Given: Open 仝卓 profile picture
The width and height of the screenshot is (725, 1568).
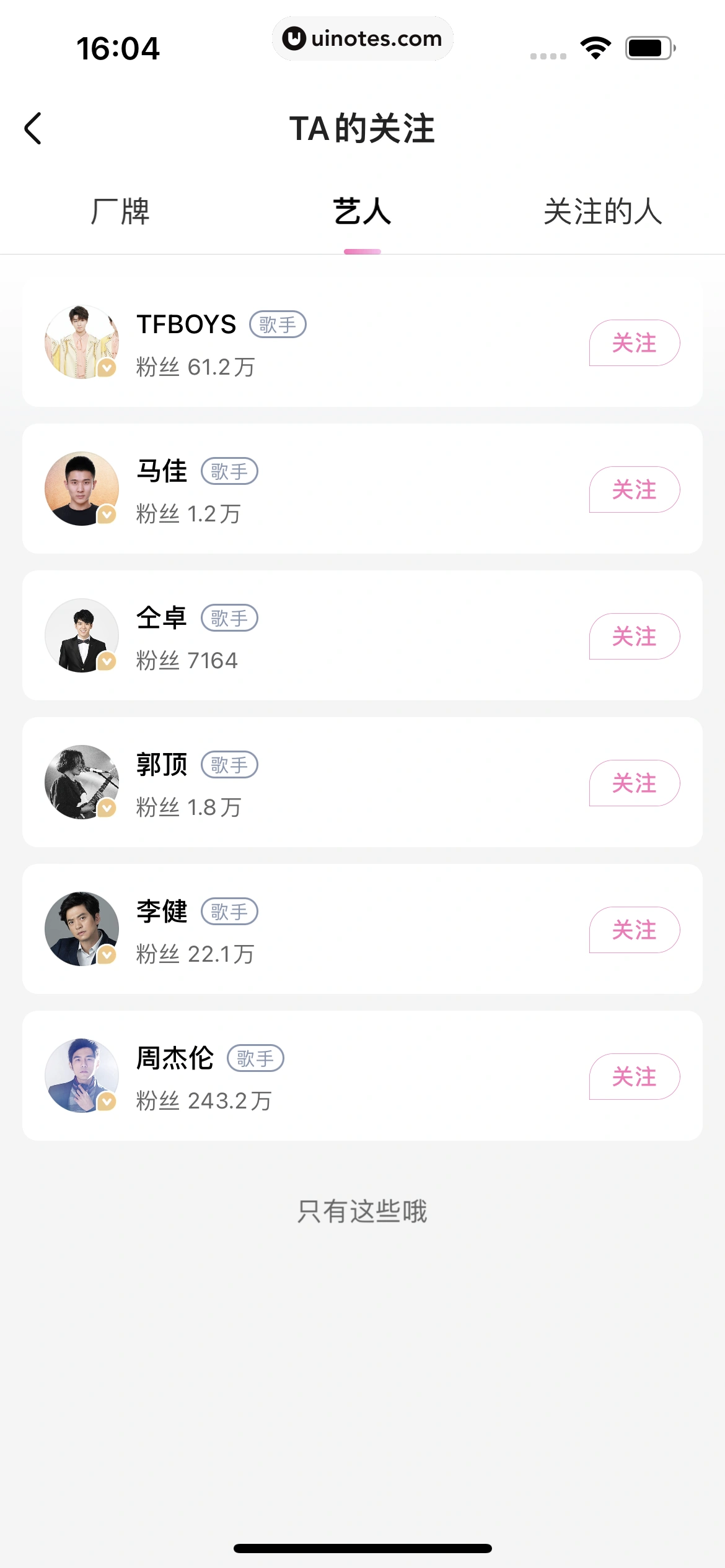Looking at the screenshot, I should [x=81, y=635].
